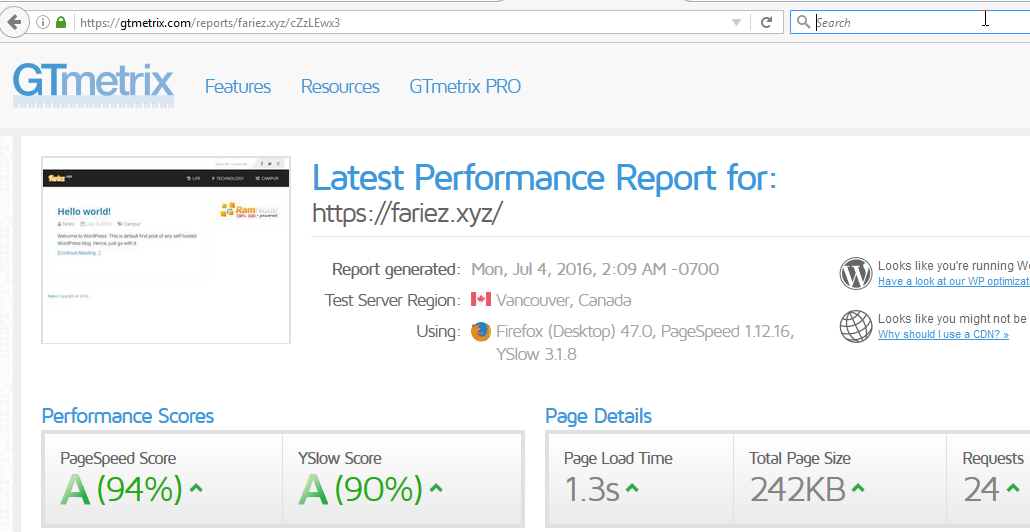
Task: Open the WP optimization guide link
Action: (x=954, y=281)
